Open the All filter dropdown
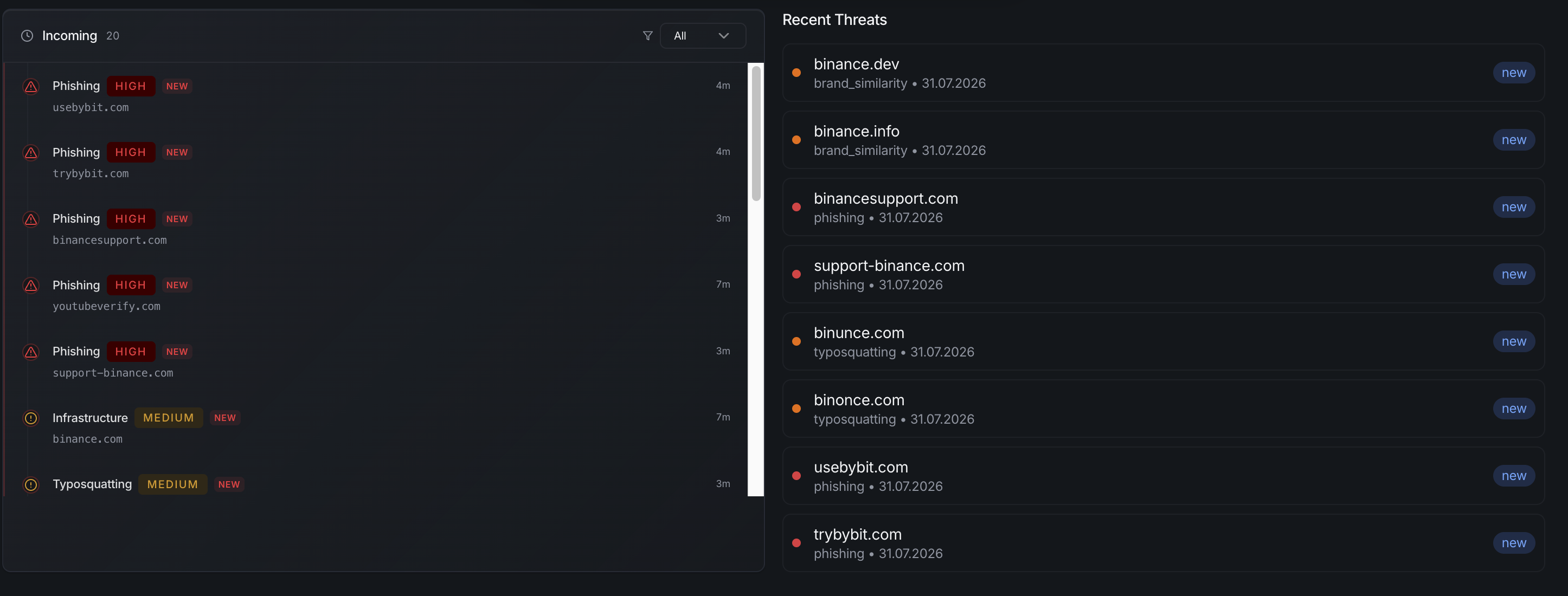 [703, 36]
